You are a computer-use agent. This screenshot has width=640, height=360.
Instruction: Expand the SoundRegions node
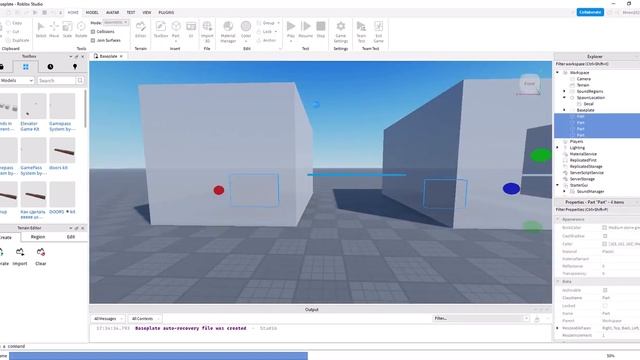coord(564,91)
